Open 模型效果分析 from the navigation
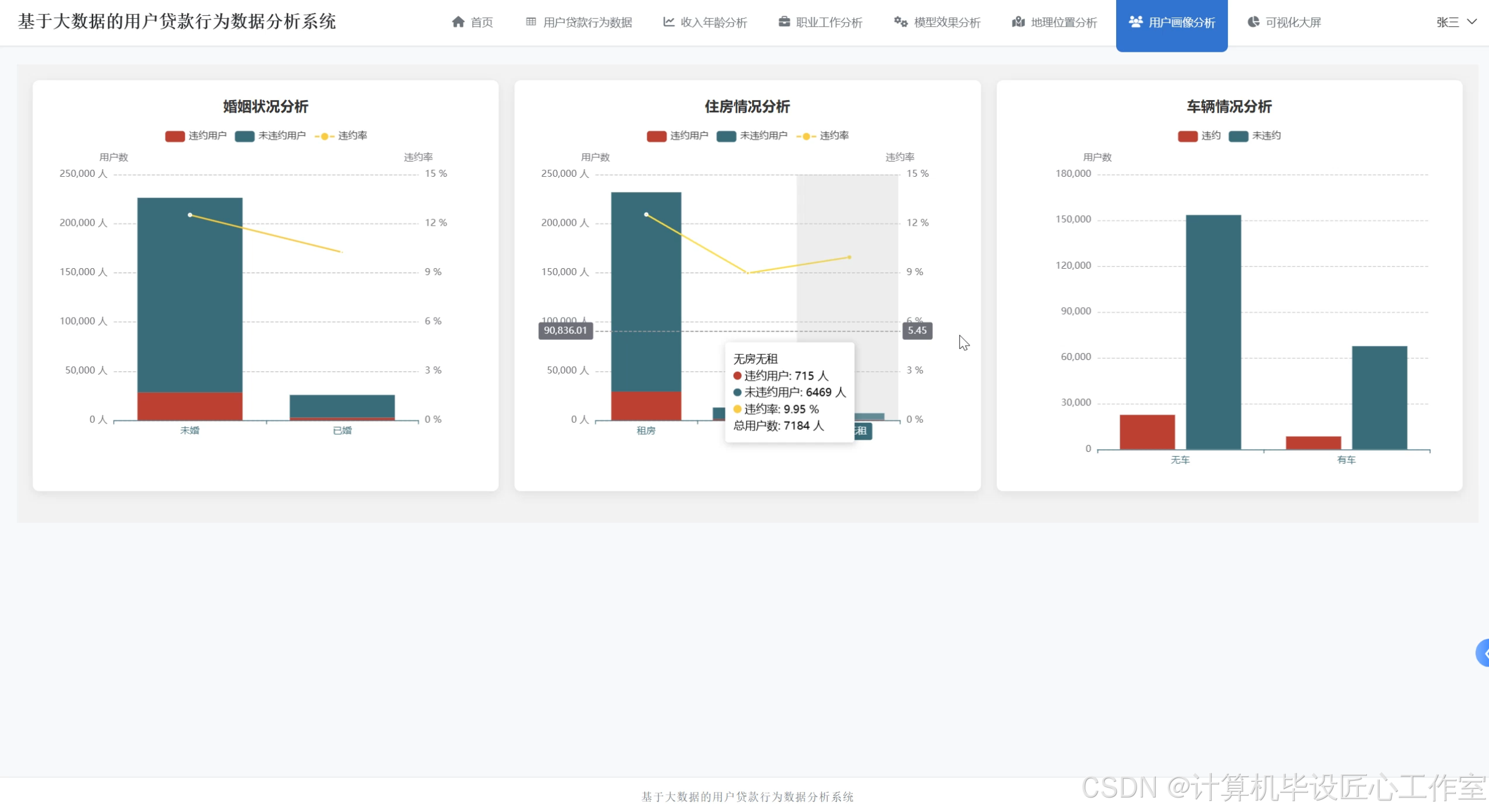This screenshot has height=812, width=1489. coord(937,22)
